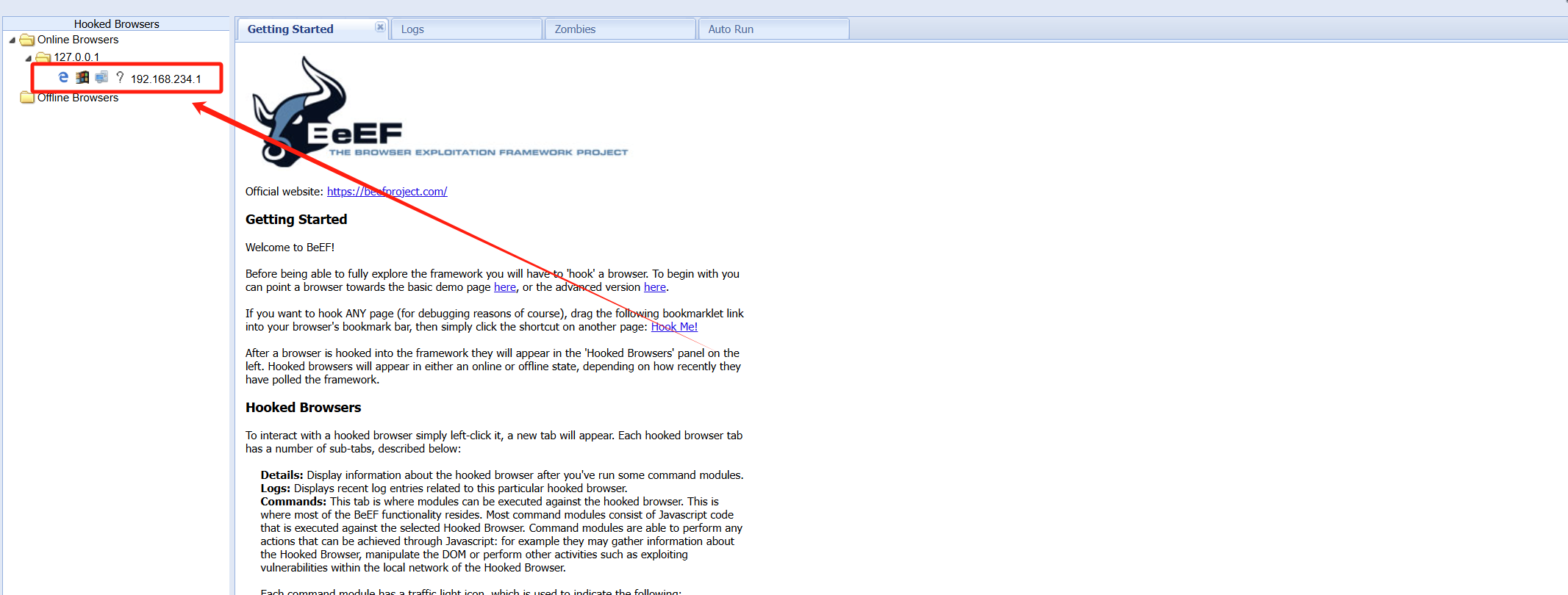
Task: Click the Windows OS icon of hooked browser
Action: click(82, 77)
